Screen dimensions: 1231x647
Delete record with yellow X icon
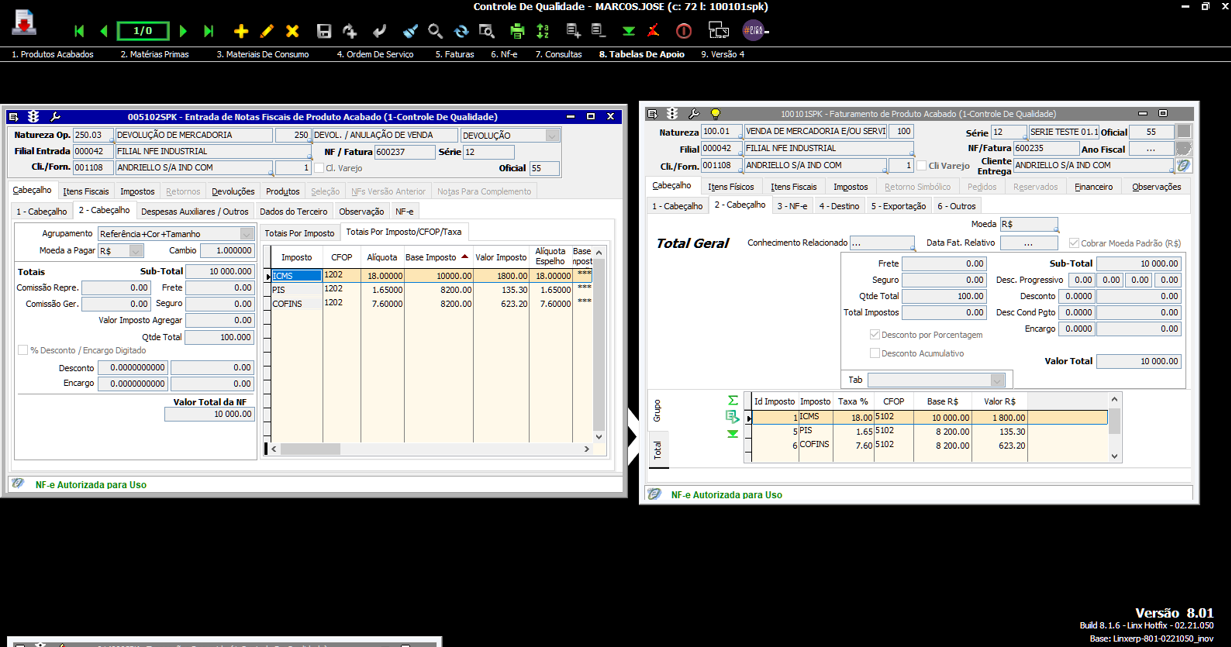[x=292, y=31]
